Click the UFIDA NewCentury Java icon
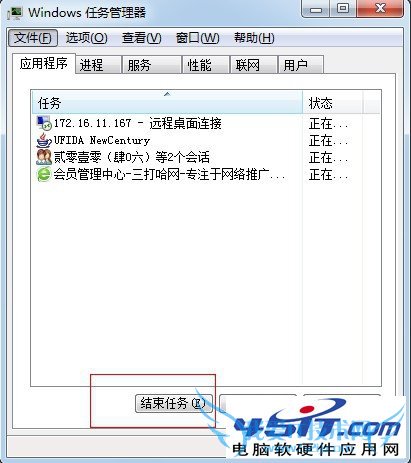 [x=44, y=140]
